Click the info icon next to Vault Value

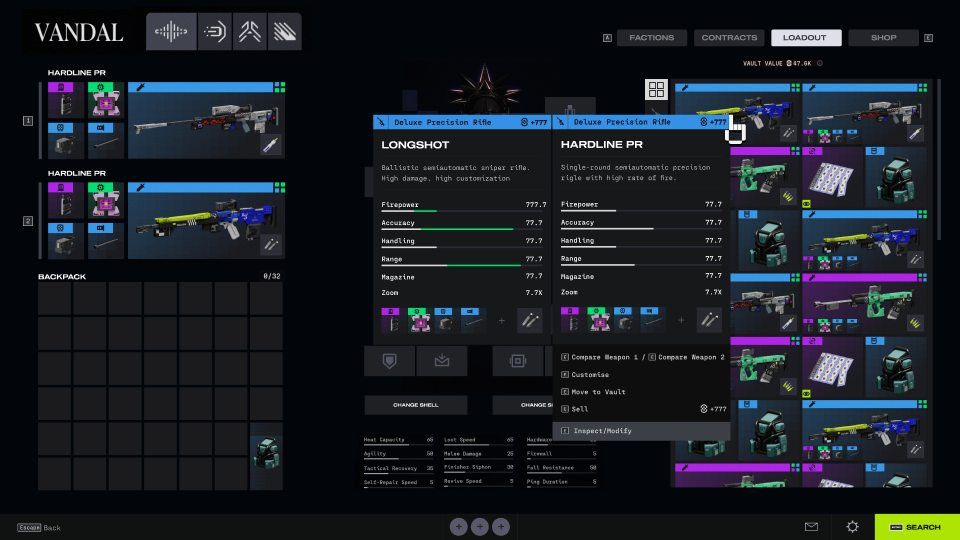point(820,63)
